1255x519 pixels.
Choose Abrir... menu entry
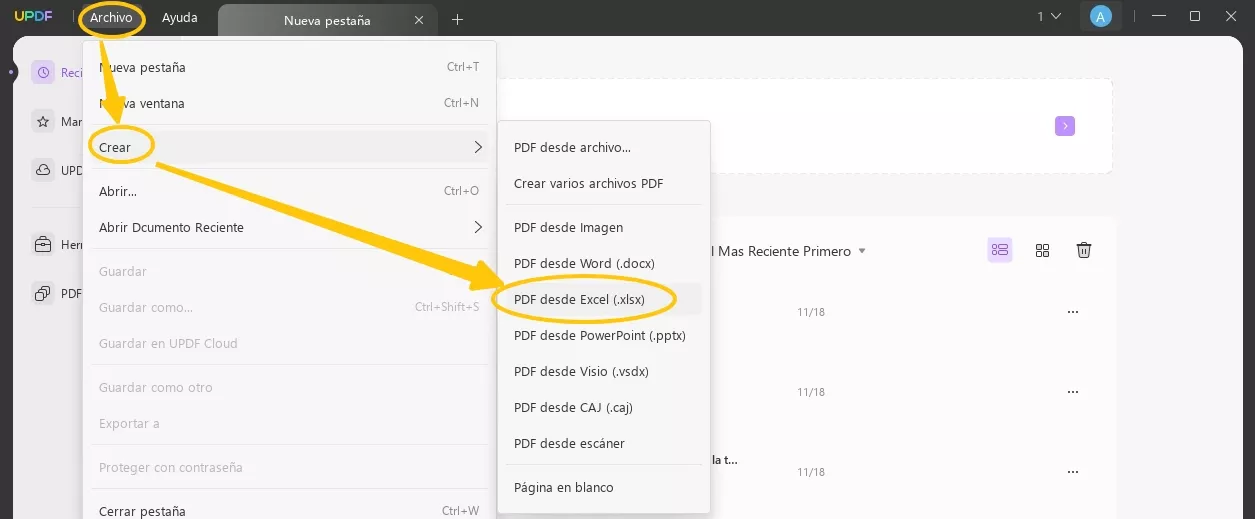coord(290,191)
